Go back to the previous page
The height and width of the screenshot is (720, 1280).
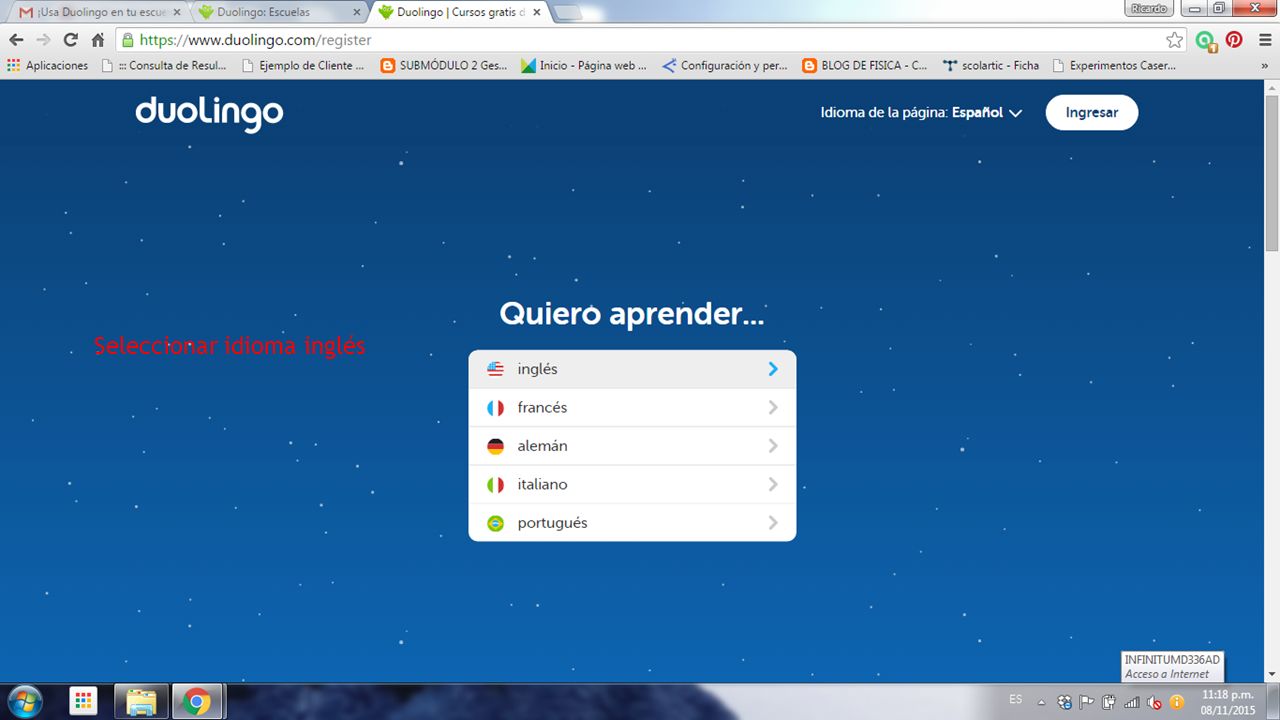click(16, 40)
